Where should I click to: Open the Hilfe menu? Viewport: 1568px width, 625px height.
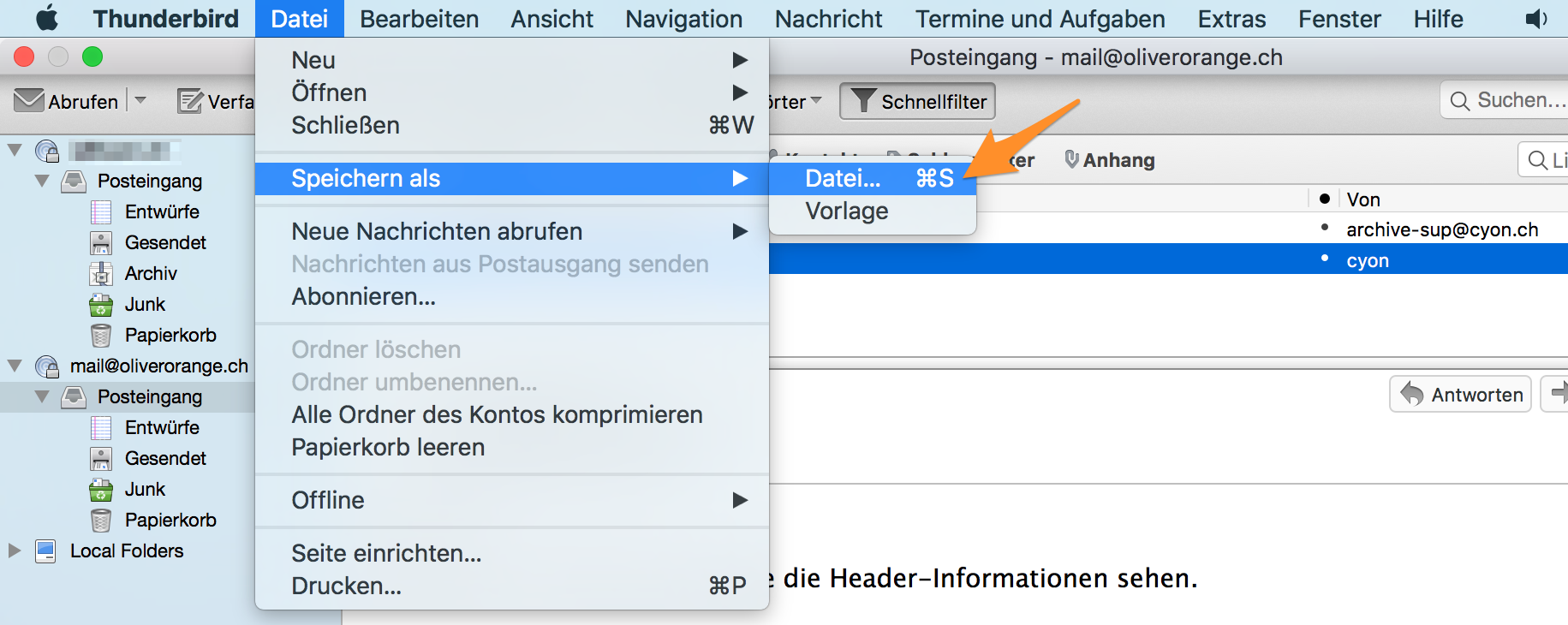1438,19
